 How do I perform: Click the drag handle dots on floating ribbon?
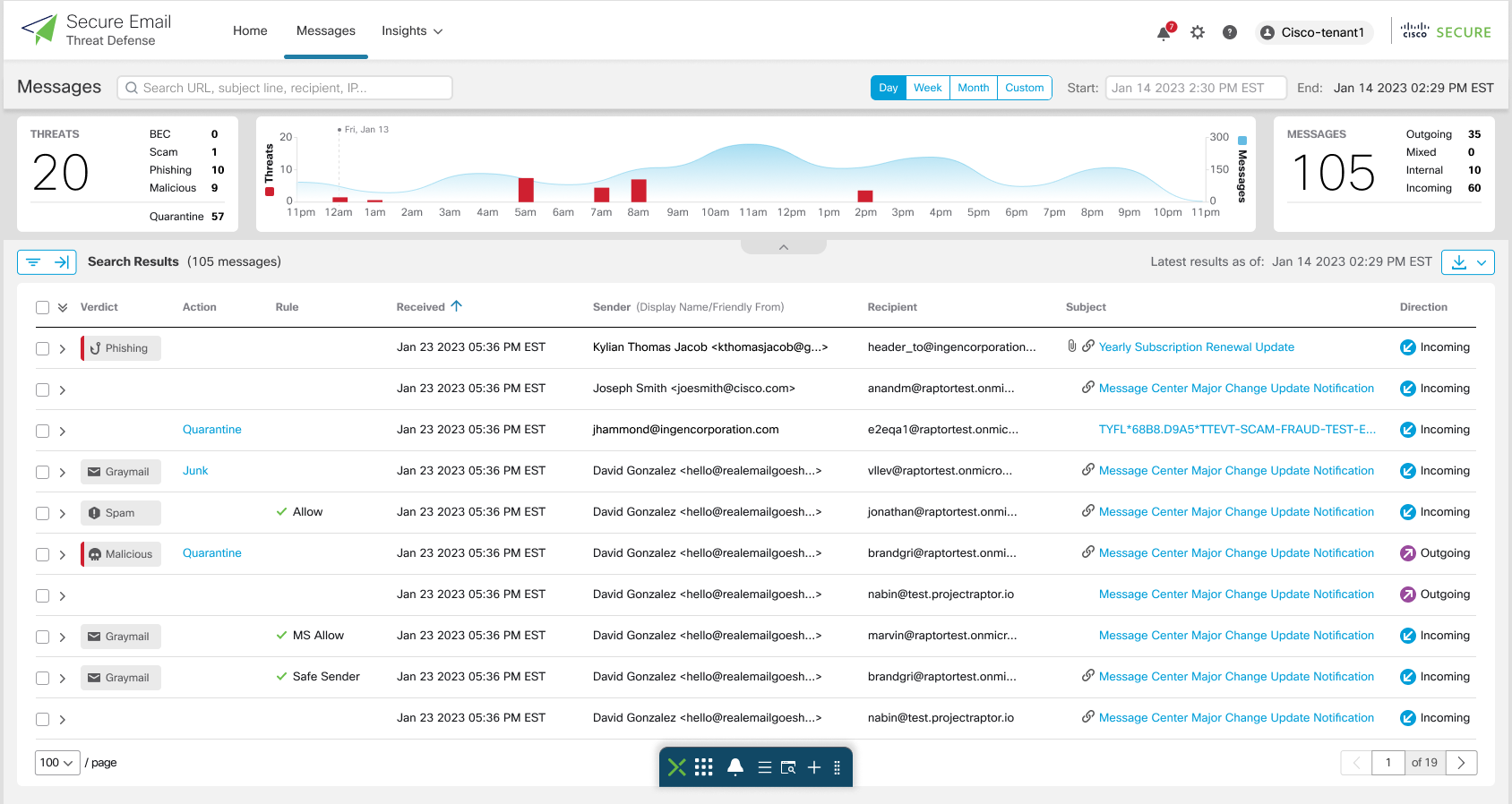838,767
